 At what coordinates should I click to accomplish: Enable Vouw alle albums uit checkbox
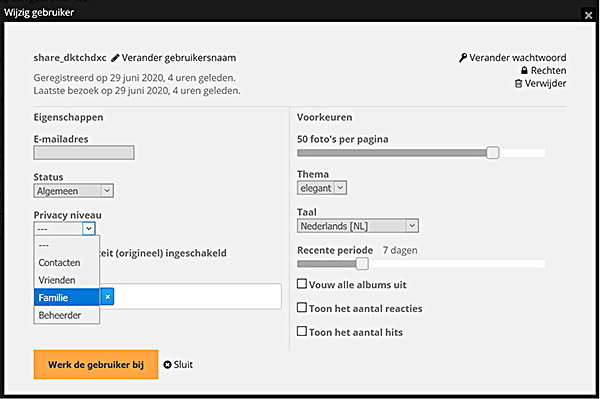302,284
